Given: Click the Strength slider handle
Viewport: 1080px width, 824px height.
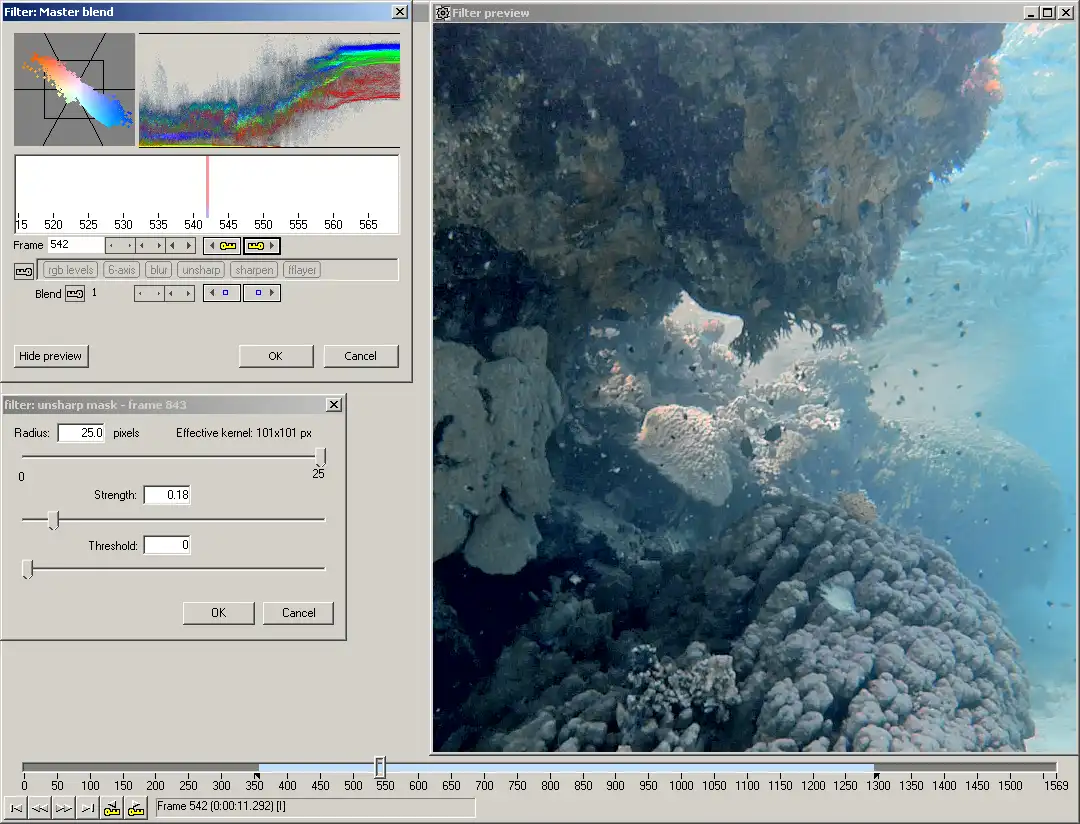Looking at the screenshot, I should [54, 519].
